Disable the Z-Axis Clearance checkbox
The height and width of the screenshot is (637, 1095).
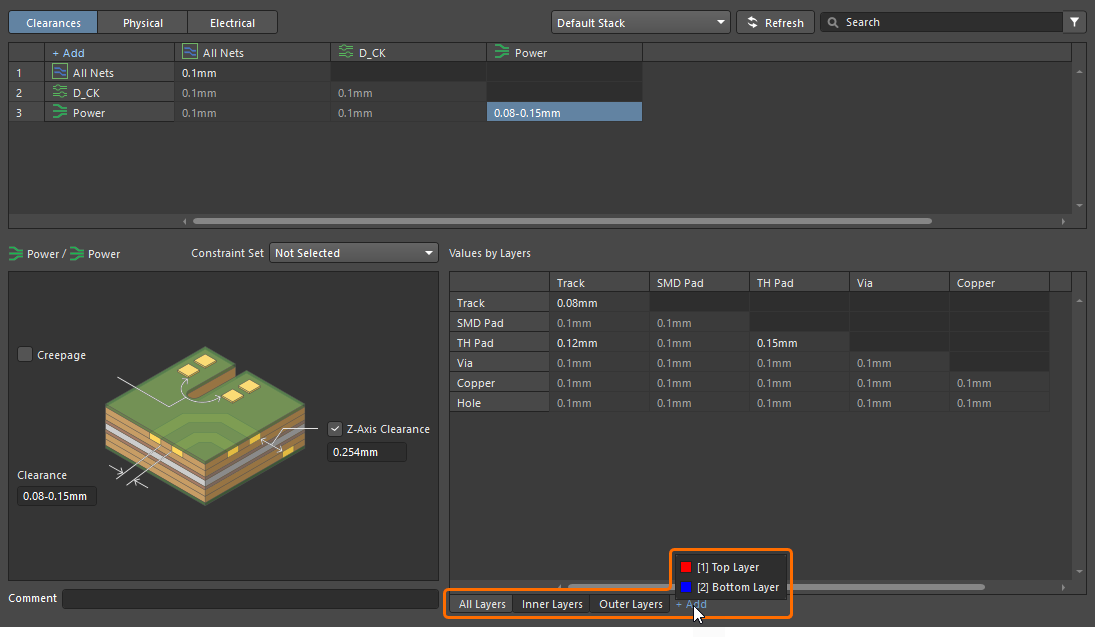335,429
